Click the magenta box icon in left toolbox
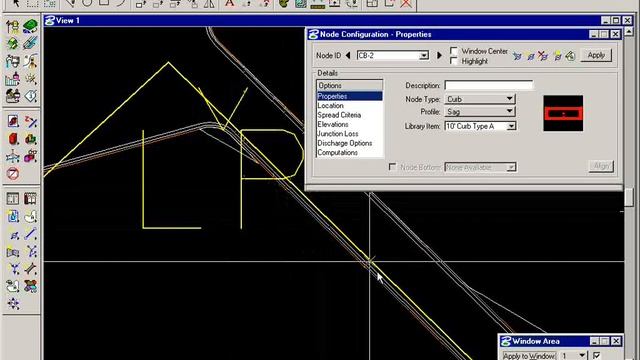Viewport: 640px width, 360px height. [x=30, y=156]
